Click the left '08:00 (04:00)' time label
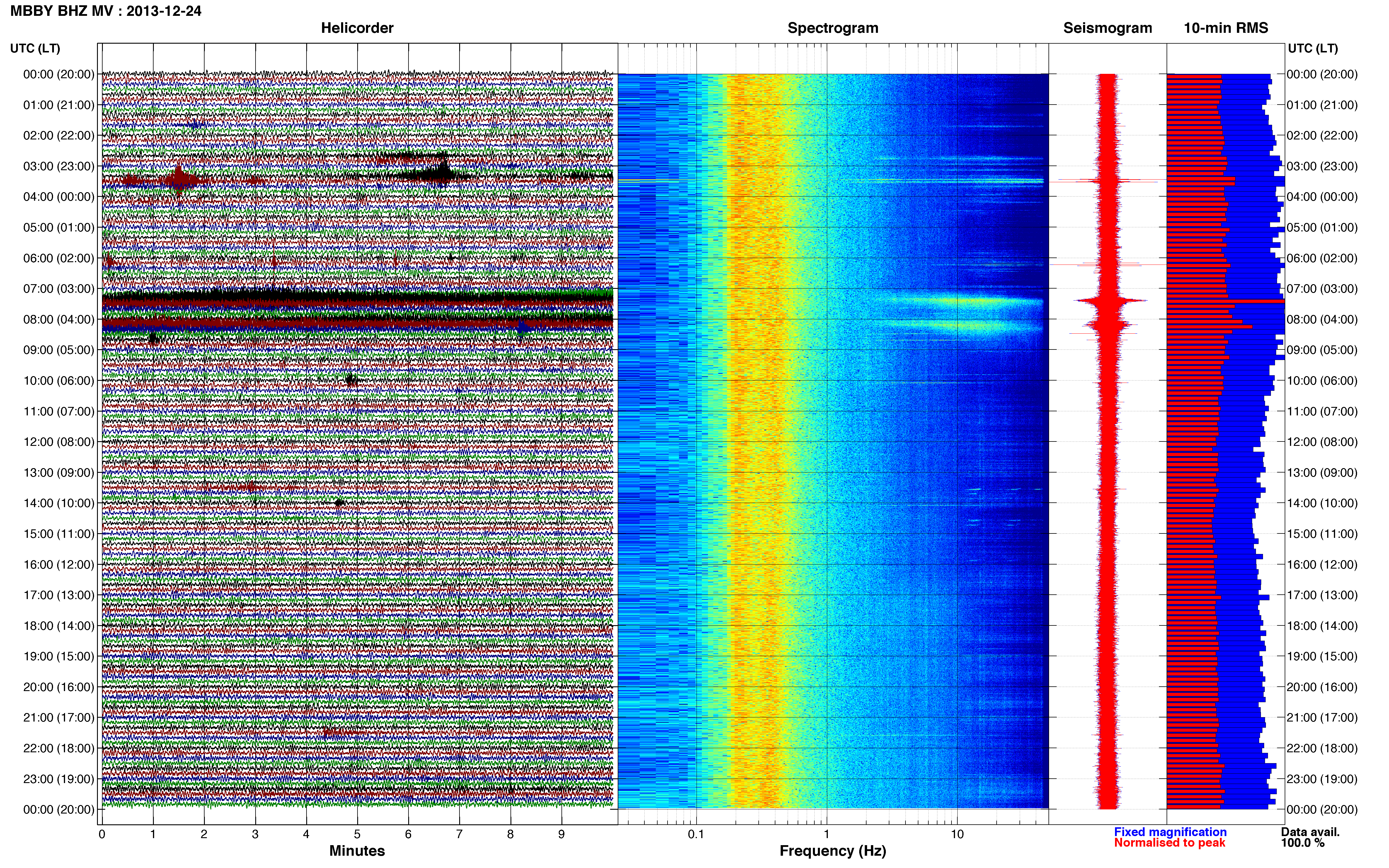This screenshot has height=868, width=1389. [59, 319]
